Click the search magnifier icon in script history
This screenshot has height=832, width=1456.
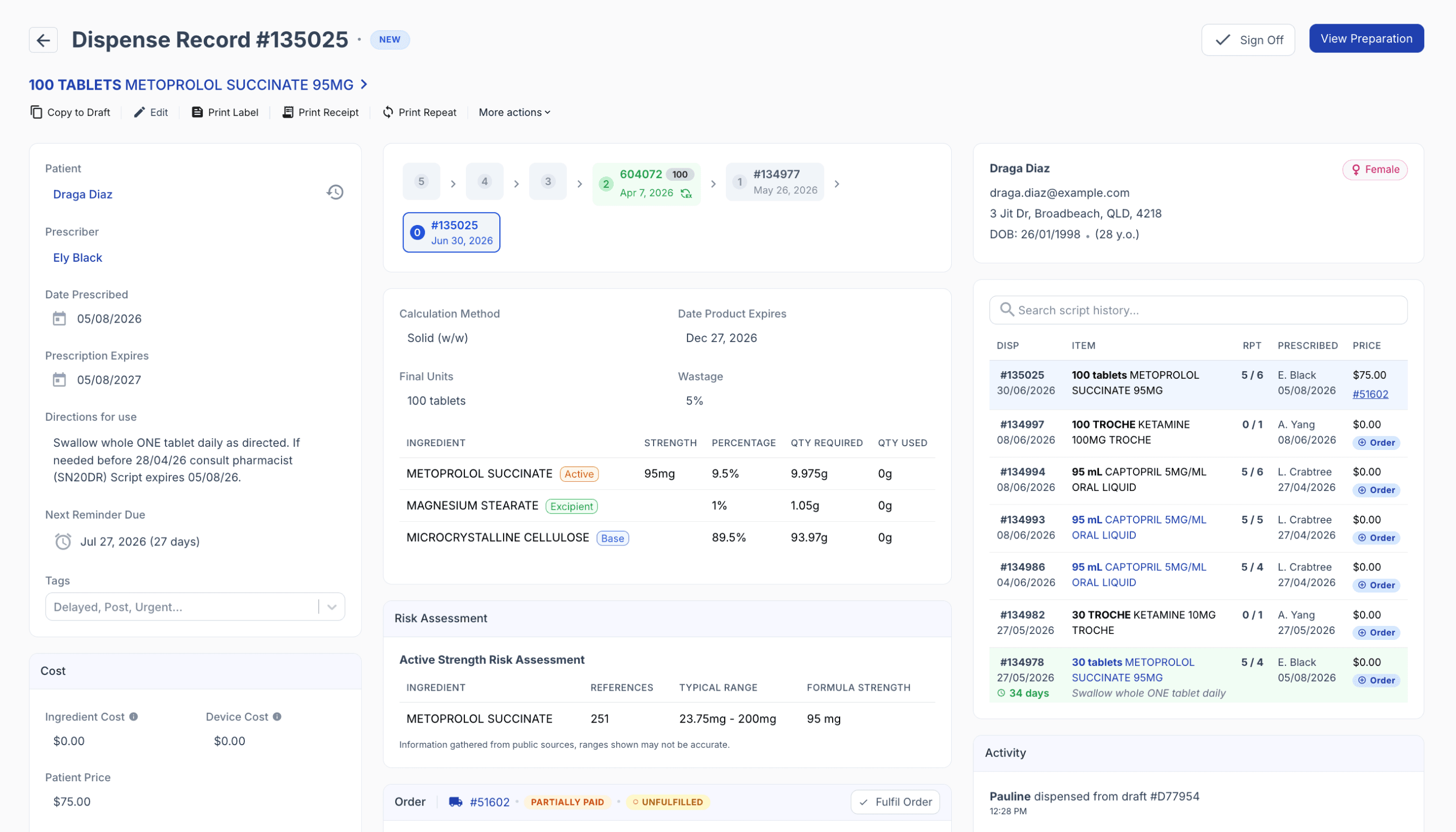coord(1007,310)
